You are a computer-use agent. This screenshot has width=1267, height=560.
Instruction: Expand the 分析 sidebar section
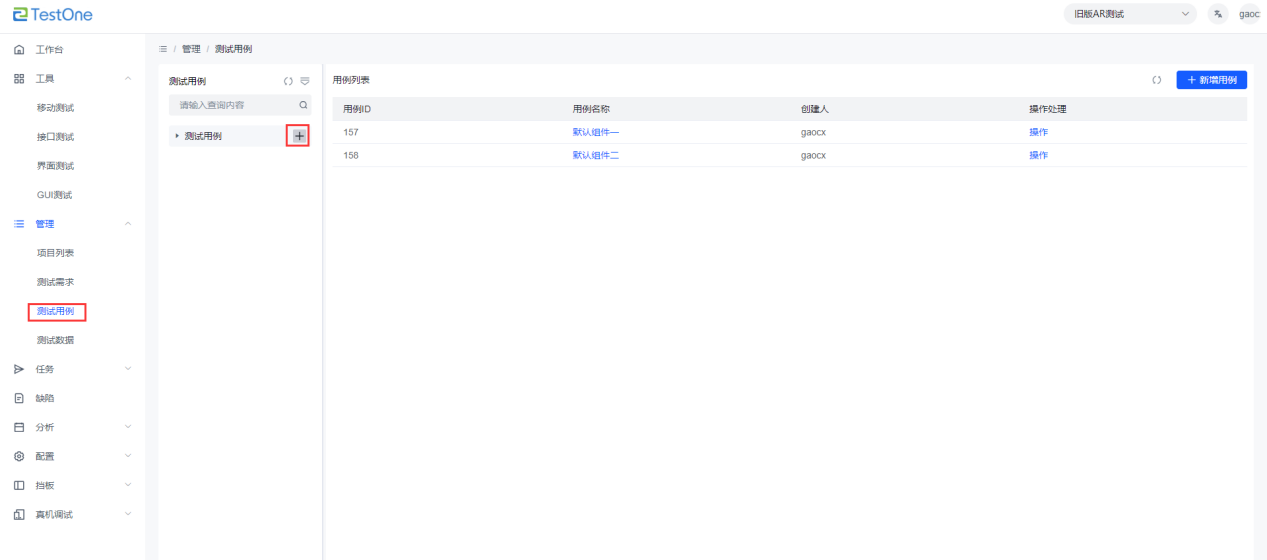click(x=70, y=427)
